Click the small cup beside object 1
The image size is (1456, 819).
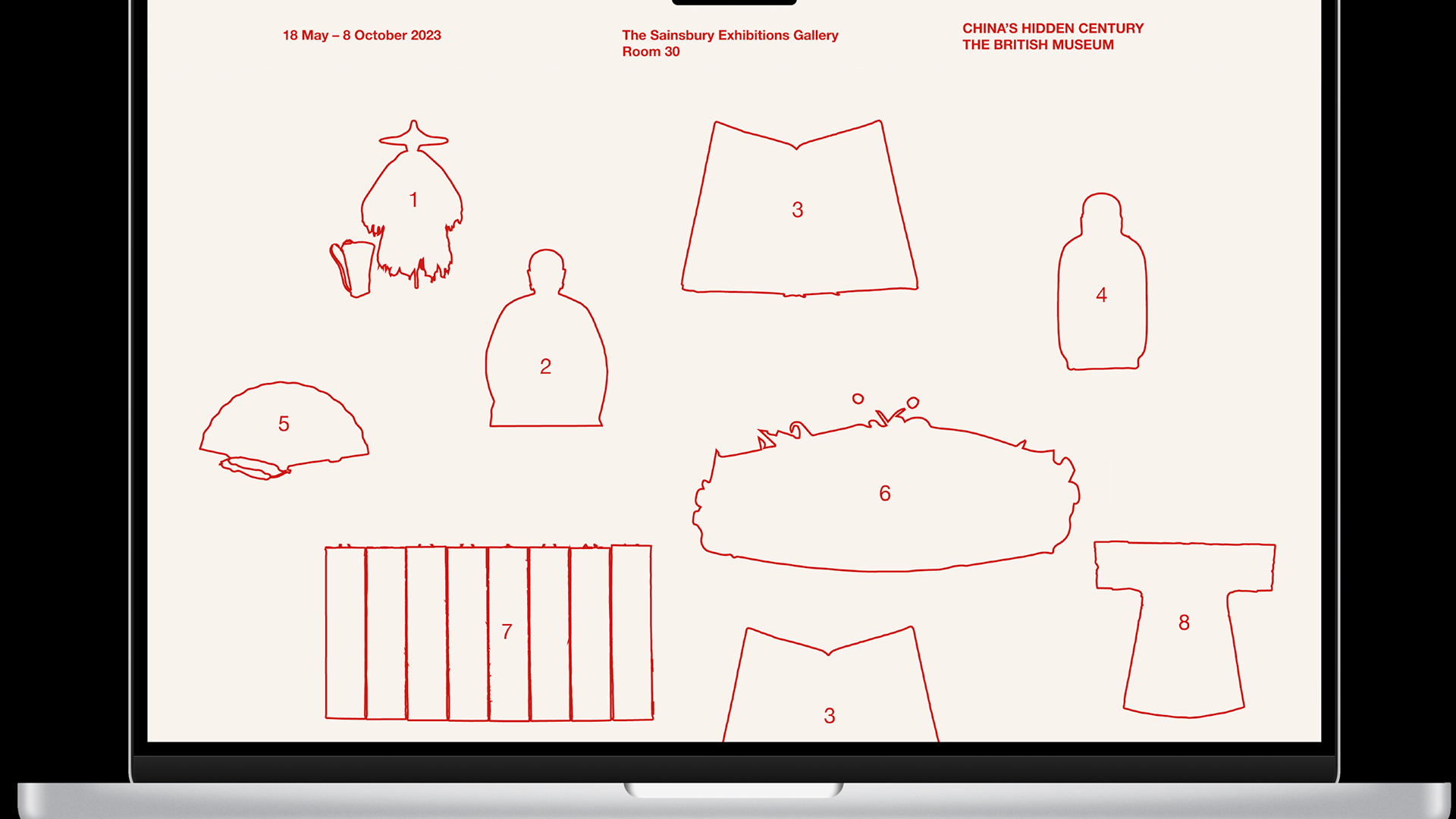[356, 267]
